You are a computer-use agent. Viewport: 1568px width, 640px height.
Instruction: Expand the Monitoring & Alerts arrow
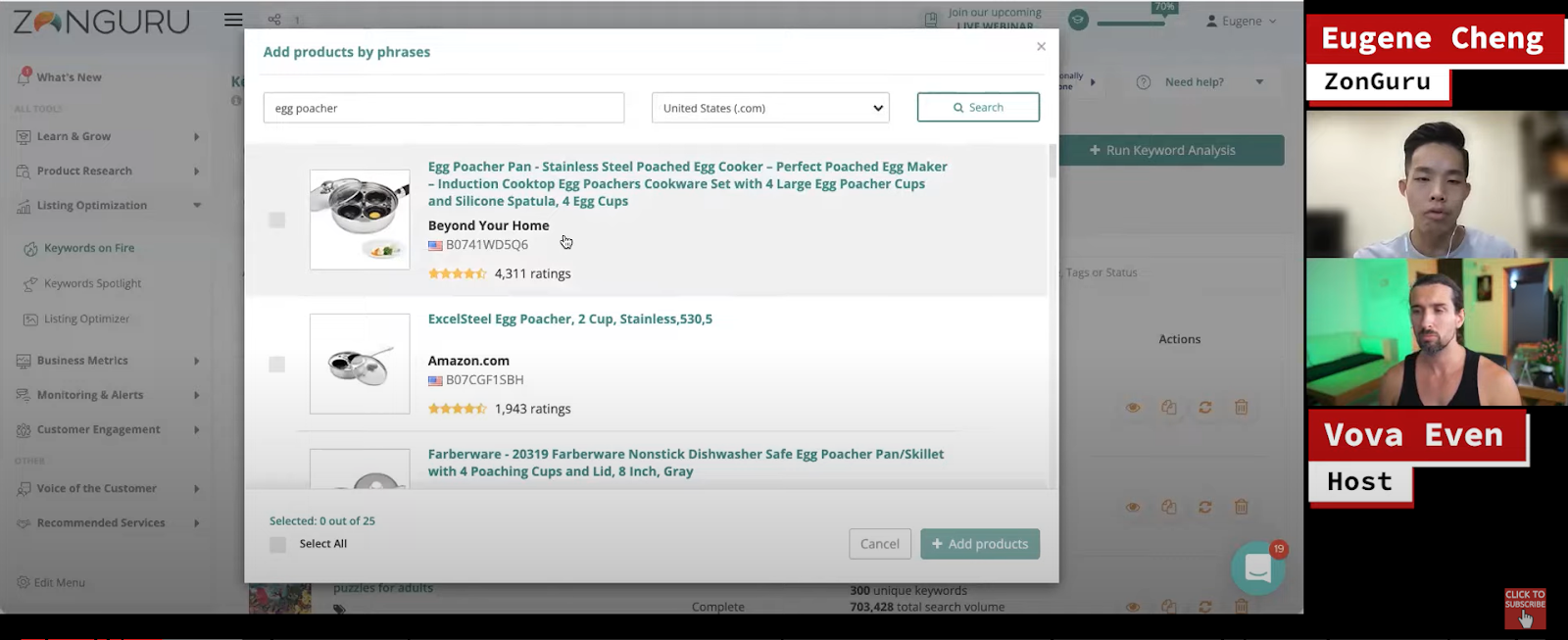click(x=197, y=395)
